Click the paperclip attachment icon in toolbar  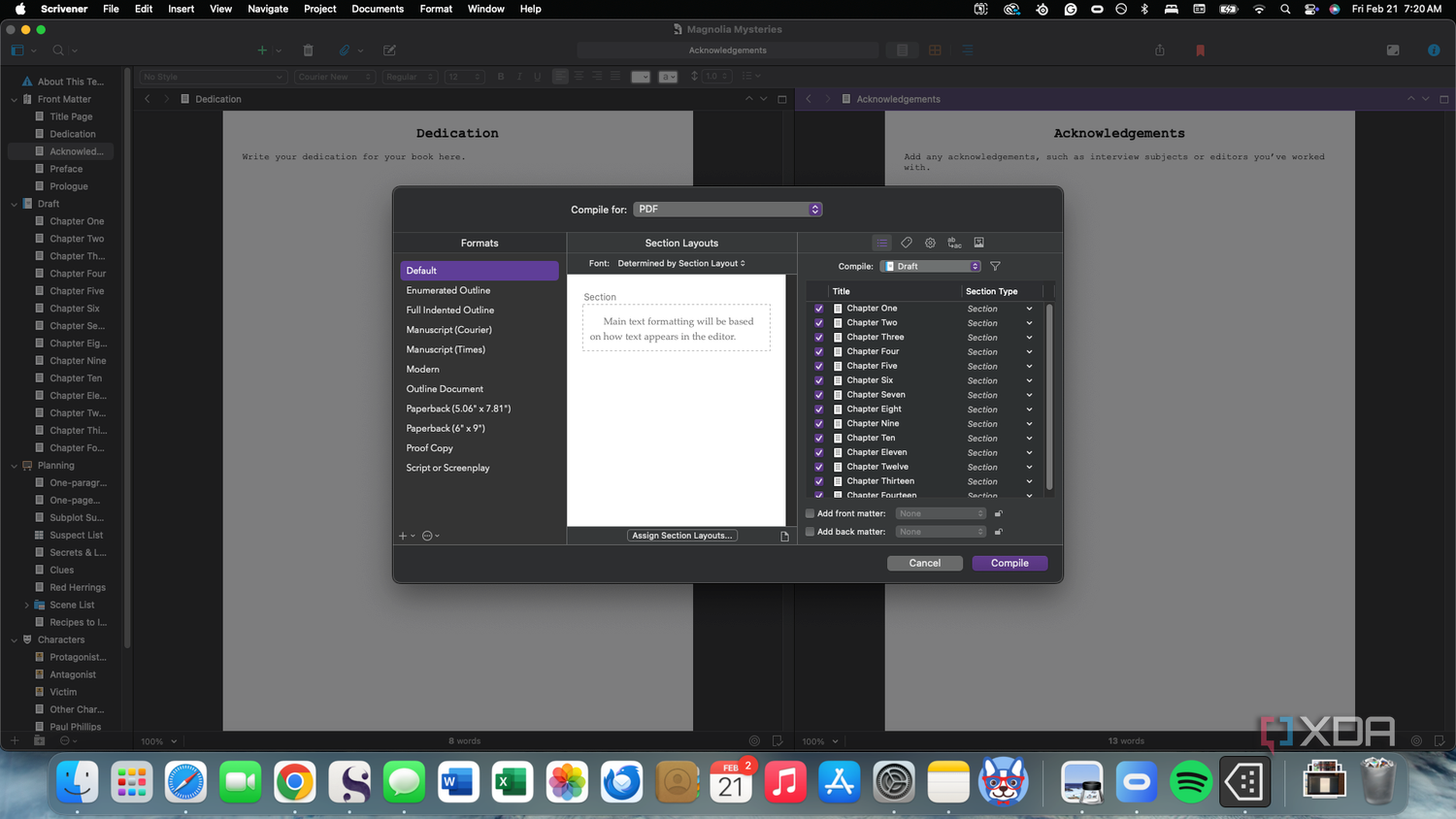pyautogui.click(x=345, y=50)
